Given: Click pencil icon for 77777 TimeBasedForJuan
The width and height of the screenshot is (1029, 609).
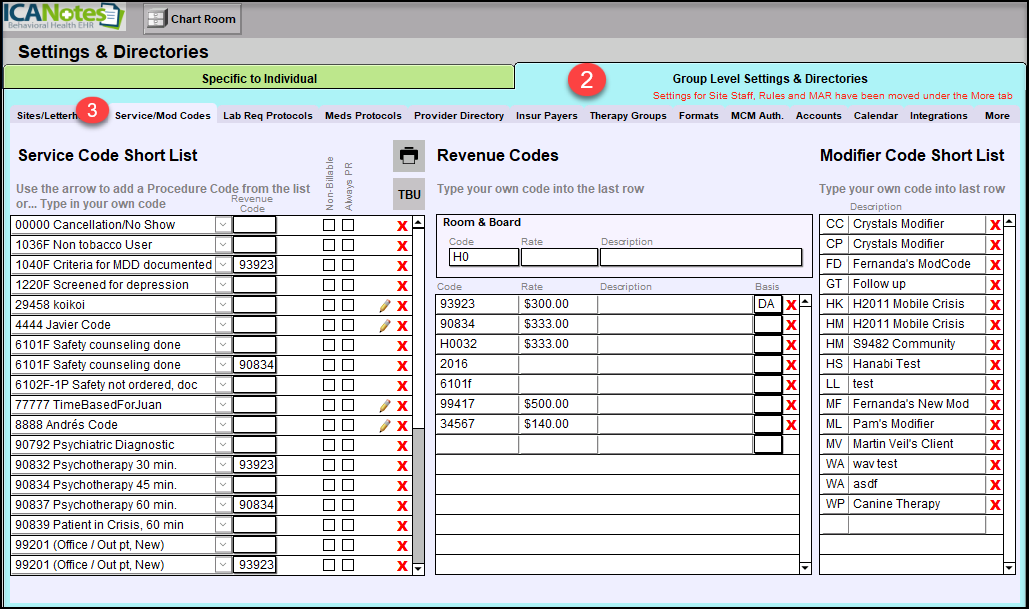Looking at the screenshot, I should pos(384,405).
